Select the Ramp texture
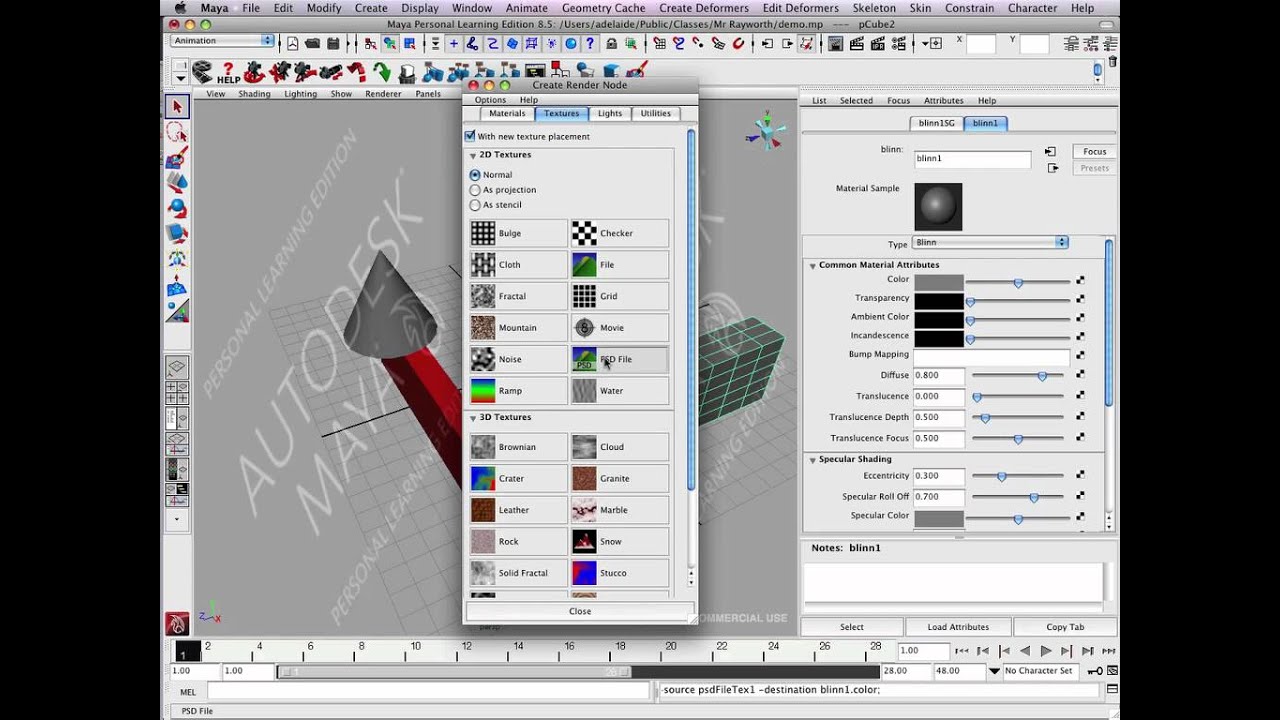 coord(518,391)
